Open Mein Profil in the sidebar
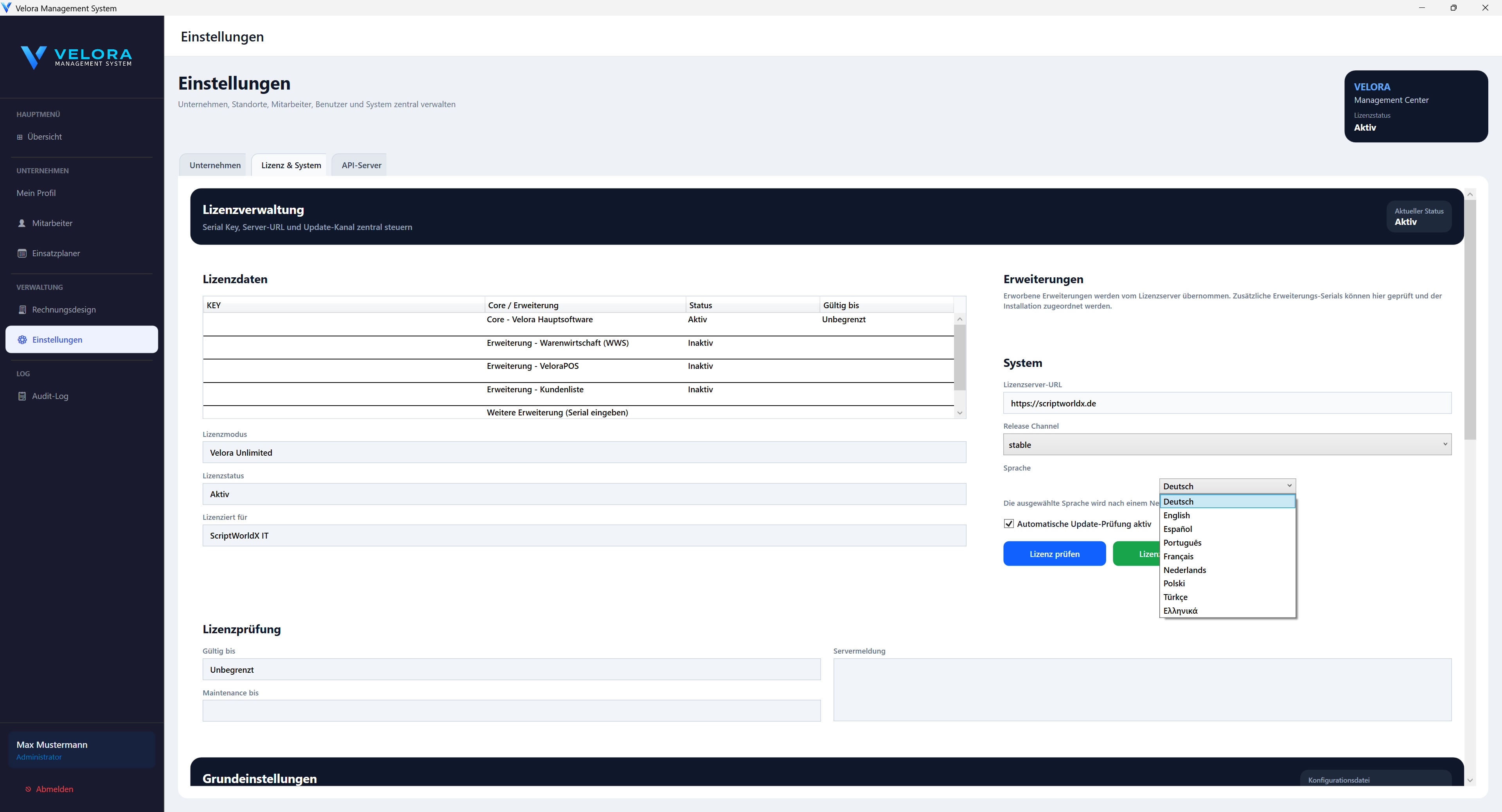The image size is (1502, 812). (x=36, y=193)
